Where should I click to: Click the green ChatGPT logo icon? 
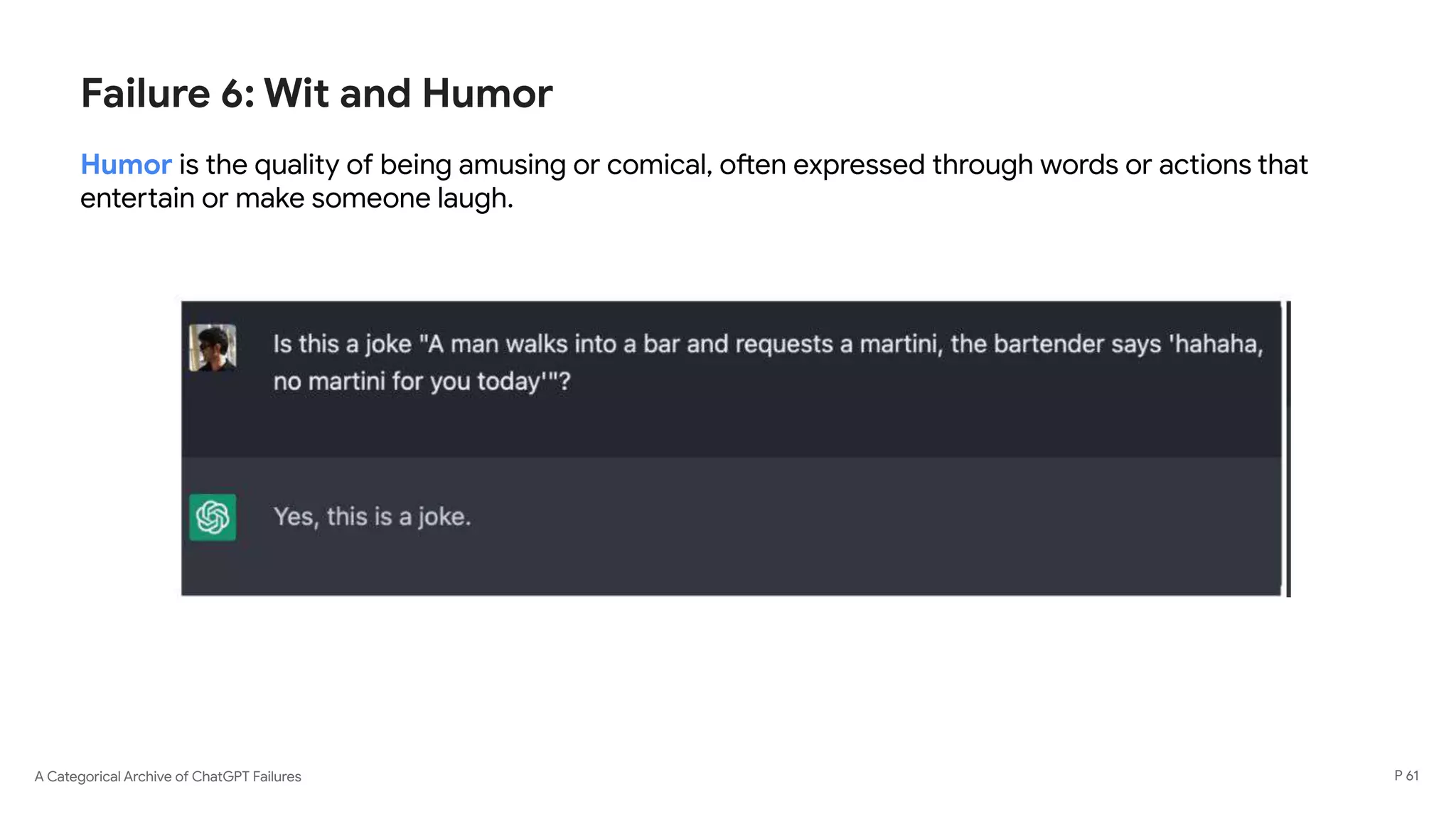point(213,517)
